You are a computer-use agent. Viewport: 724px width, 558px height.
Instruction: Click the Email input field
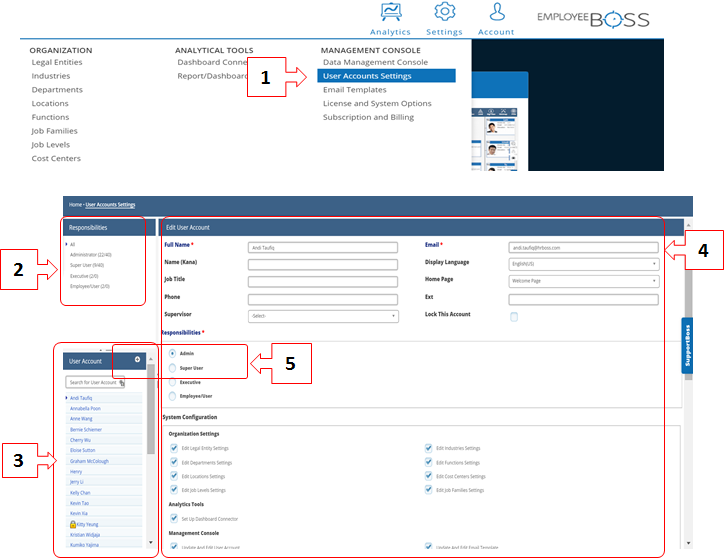584,248
